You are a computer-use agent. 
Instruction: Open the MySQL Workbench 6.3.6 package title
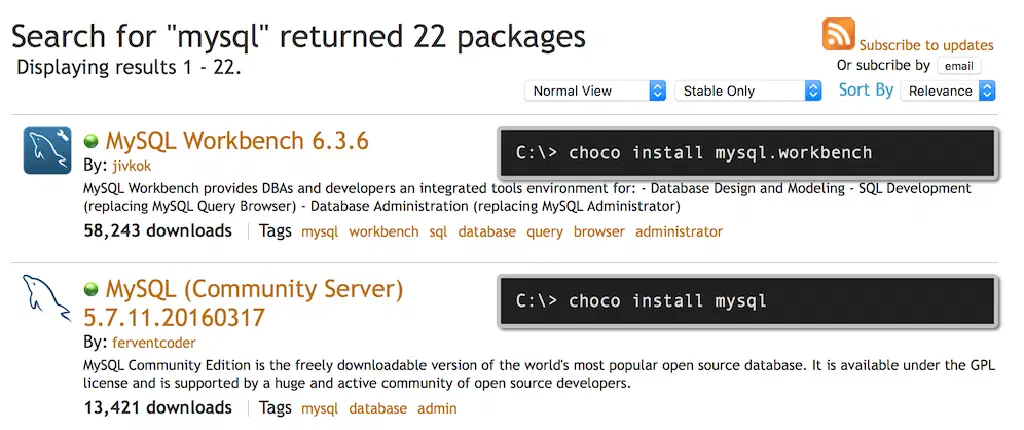point(237,141)
